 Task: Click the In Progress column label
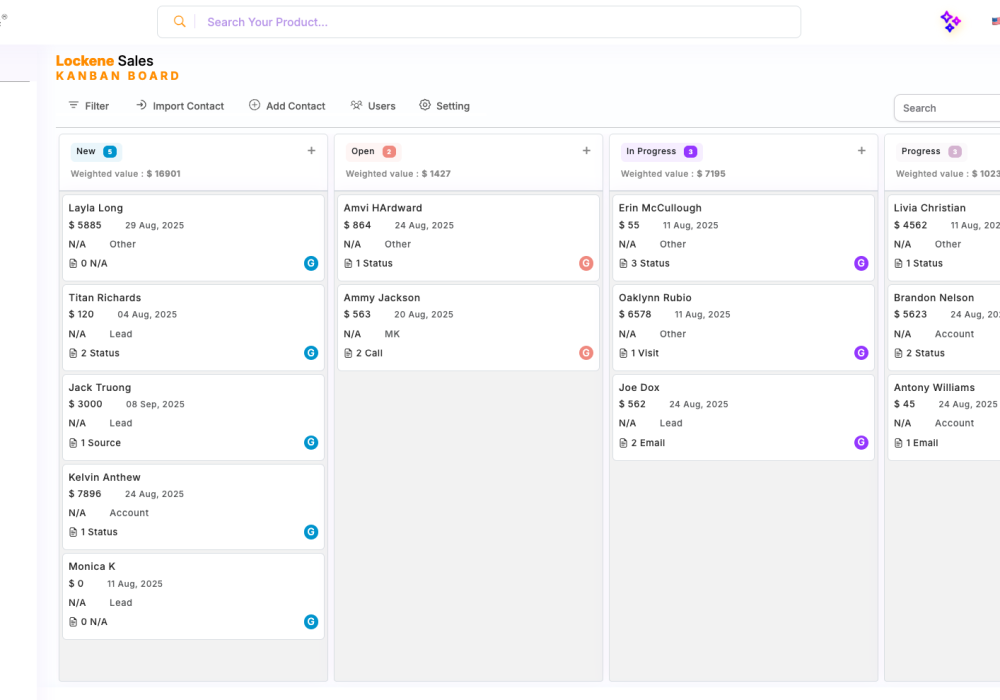(x=651, y=151)
